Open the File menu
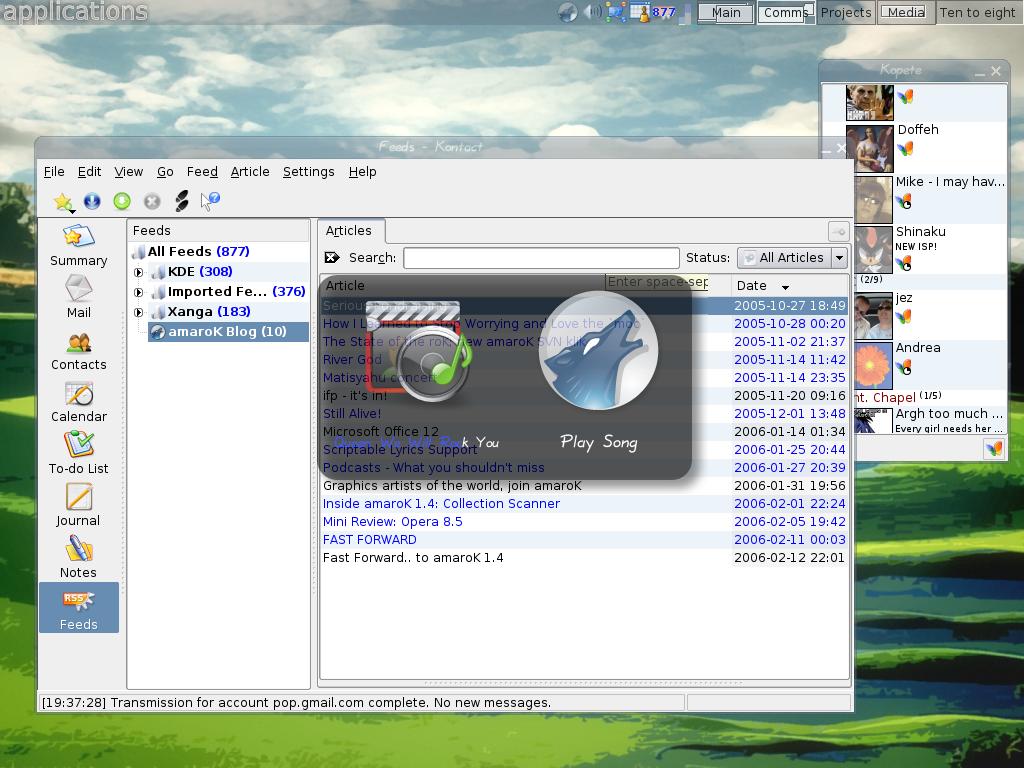This screenshot has width=1024, height=768. 54,172
